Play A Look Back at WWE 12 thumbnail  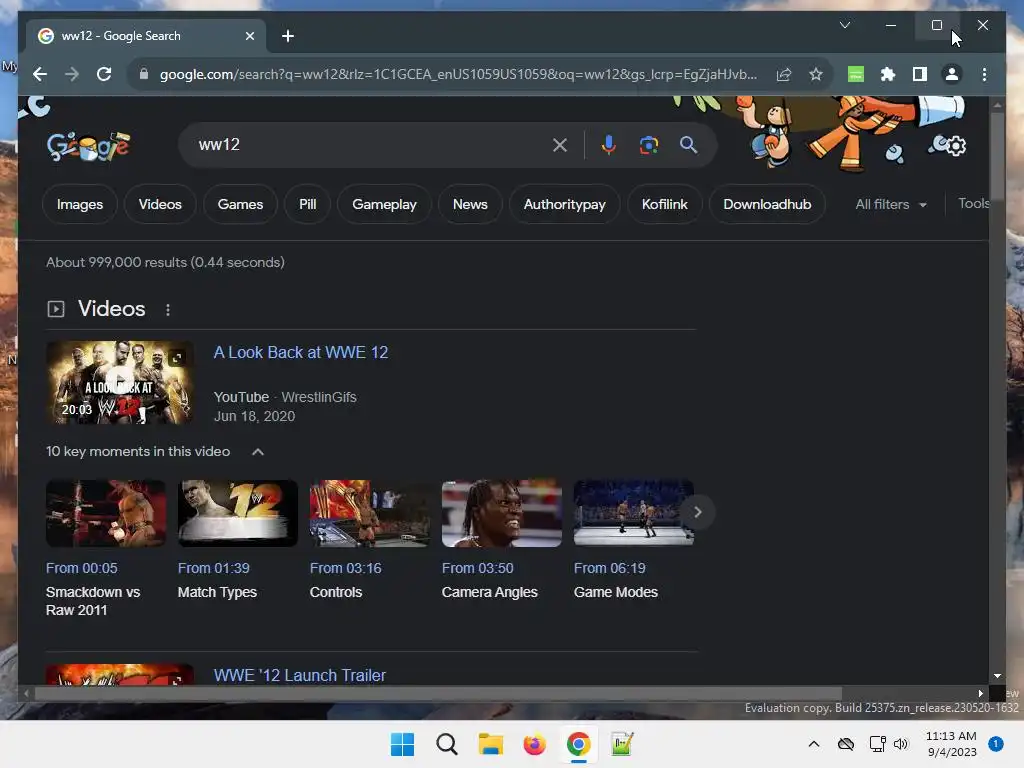click(x=120, y=383)
